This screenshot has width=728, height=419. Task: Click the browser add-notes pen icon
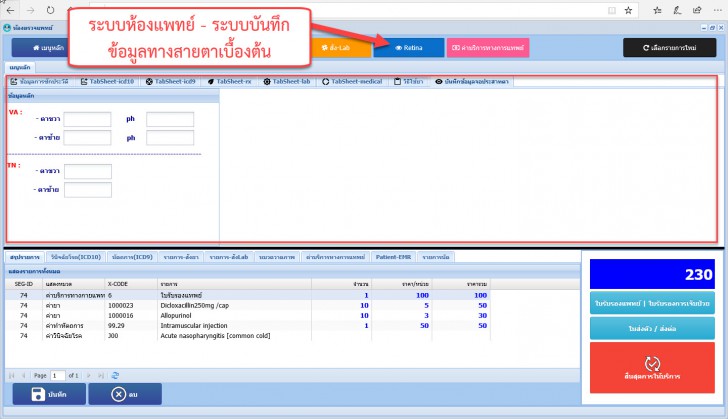[677, 10]
